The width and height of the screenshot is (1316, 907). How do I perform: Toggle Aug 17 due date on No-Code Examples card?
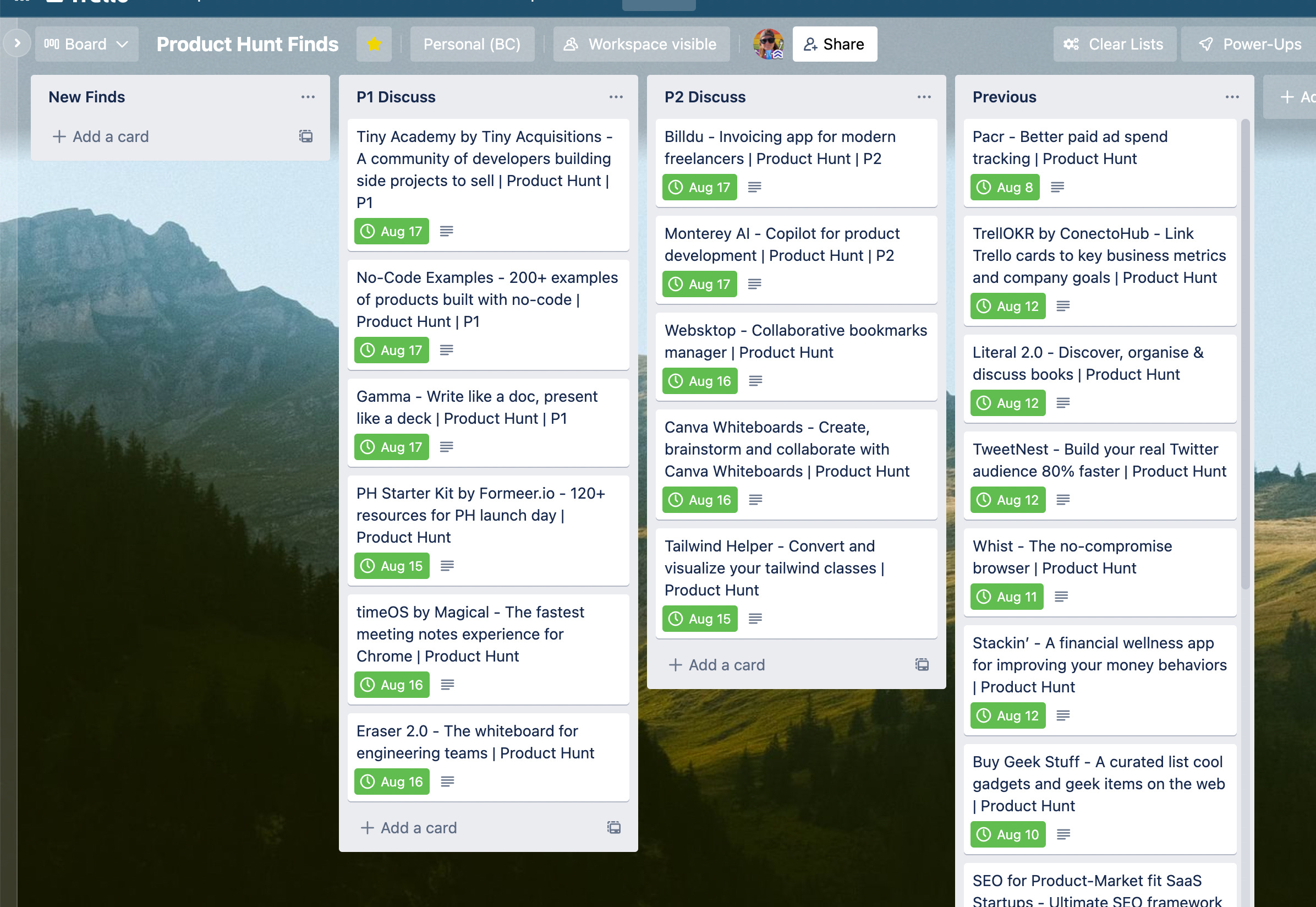pos(391,350)
